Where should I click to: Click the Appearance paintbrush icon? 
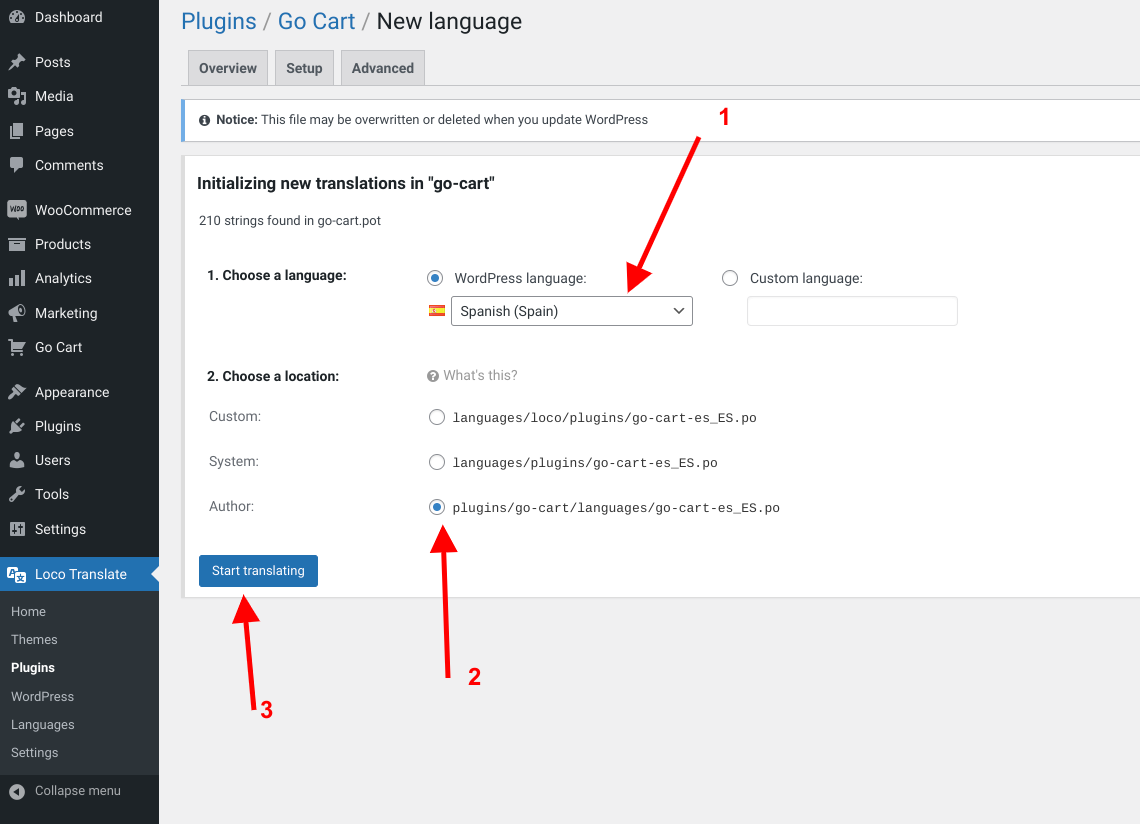tap(17, 392)
